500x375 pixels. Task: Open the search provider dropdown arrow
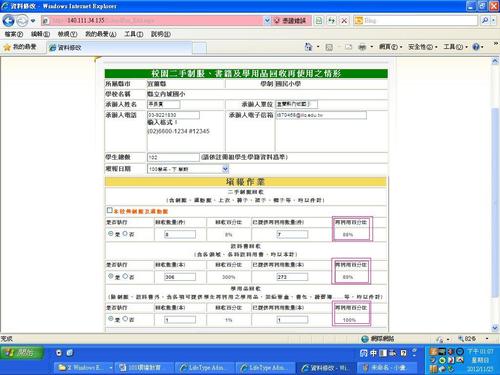pyautogui.click(x=493, y=21)
